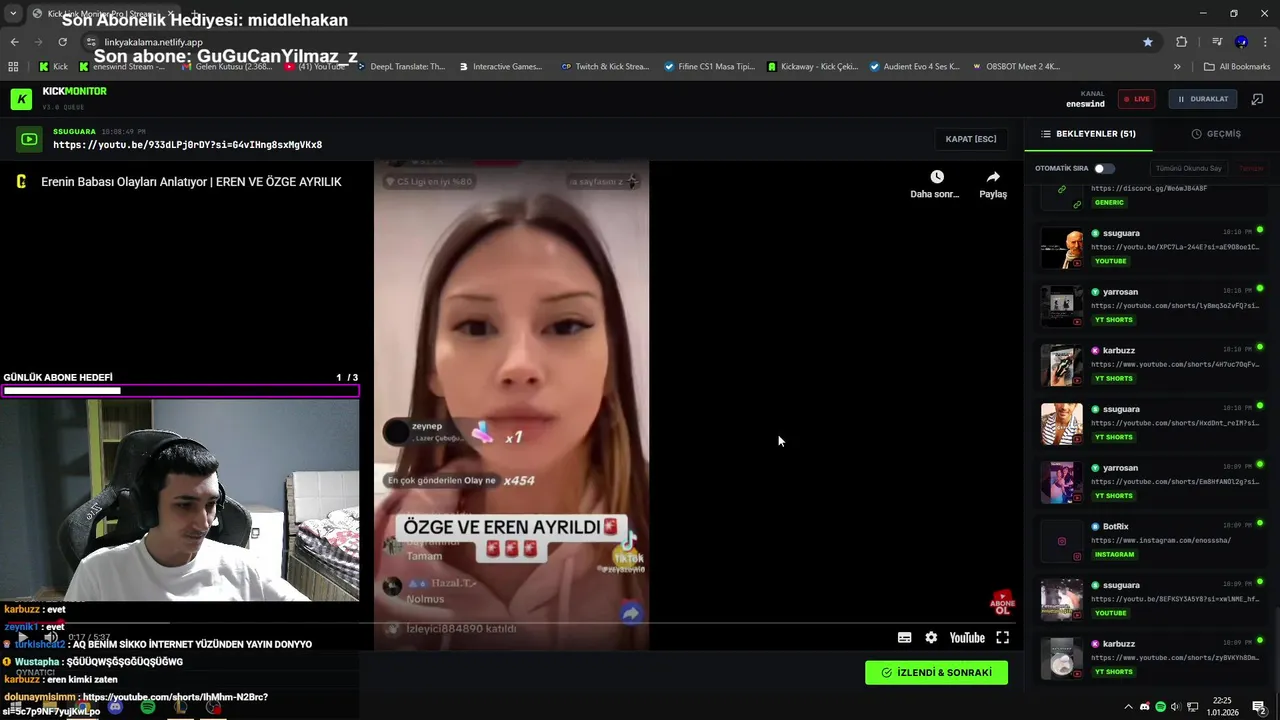This screenshot has height=720, width=1280.
Task: Click the YouTube channel avatar icon
Action: coord(21,182)
